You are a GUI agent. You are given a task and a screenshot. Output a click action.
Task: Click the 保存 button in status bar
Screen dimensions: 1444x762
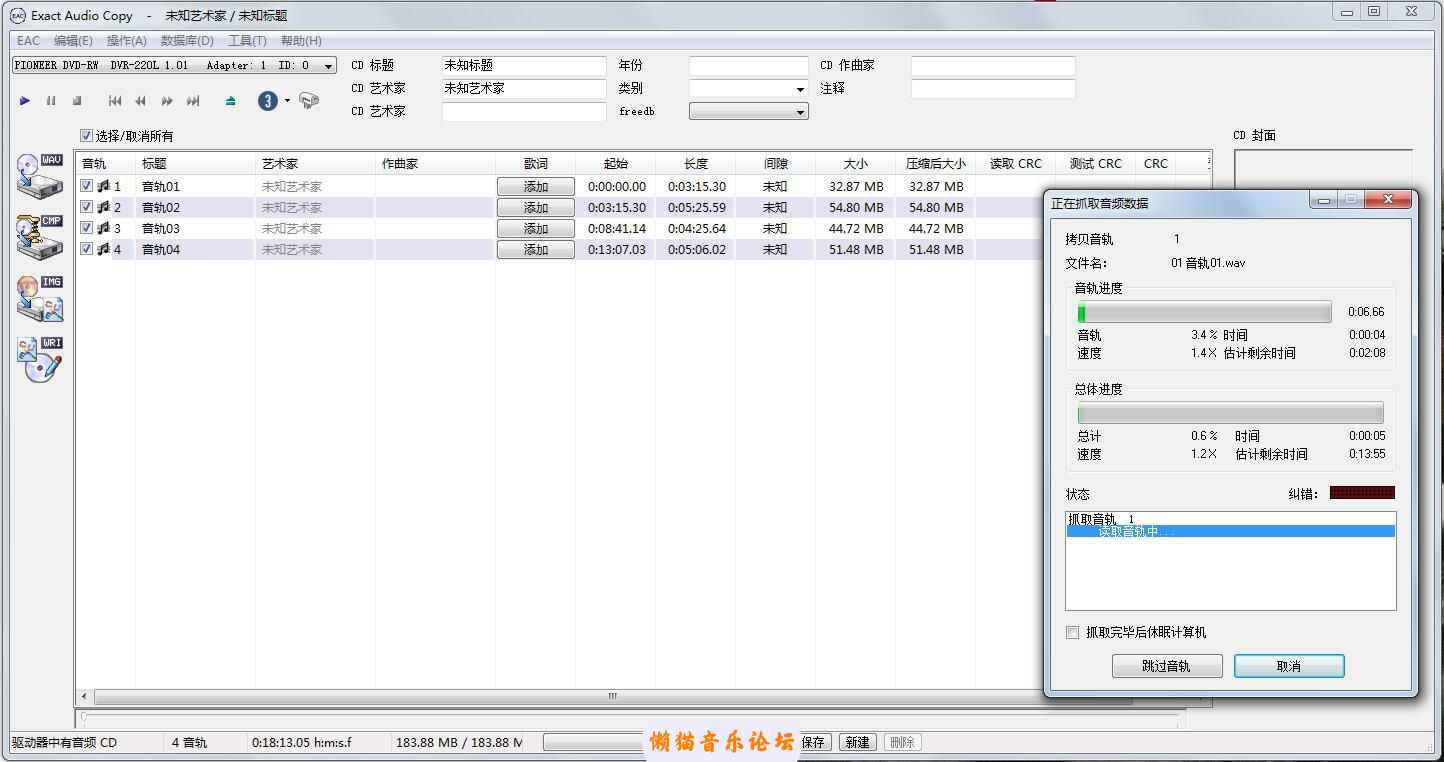pyautogui.click(x=813, y=742)
